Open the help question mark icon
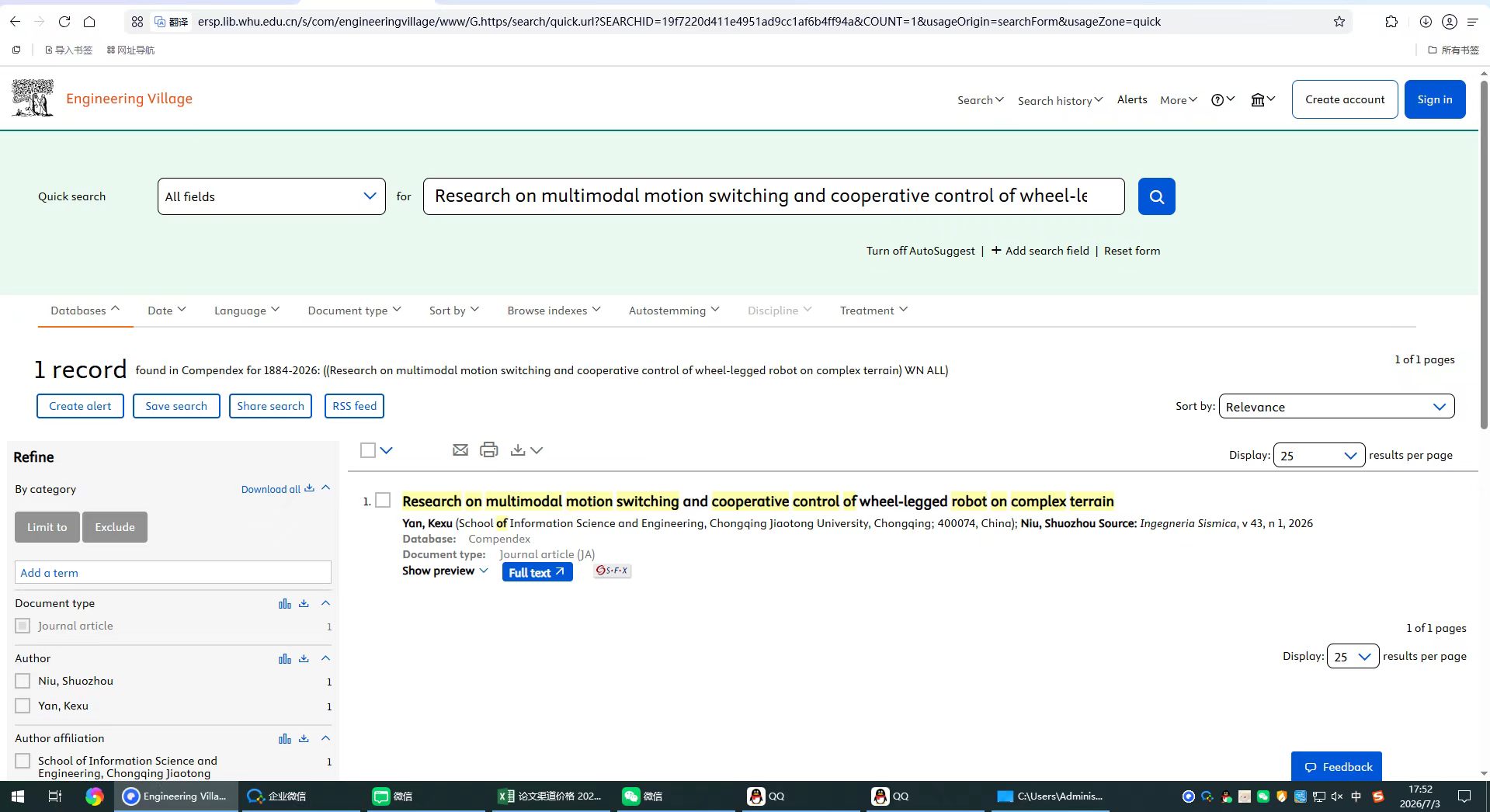This screenshot has height=812, width=1490. coord(1222,99)
